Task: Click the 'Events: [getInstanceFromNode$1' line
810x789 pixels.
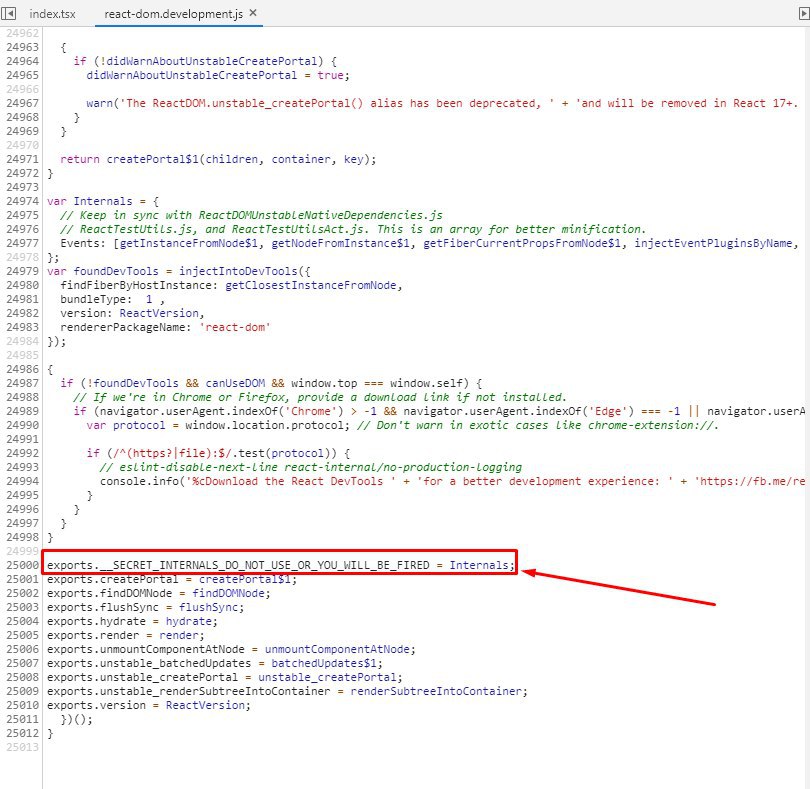Action: [x=429, y=243]
